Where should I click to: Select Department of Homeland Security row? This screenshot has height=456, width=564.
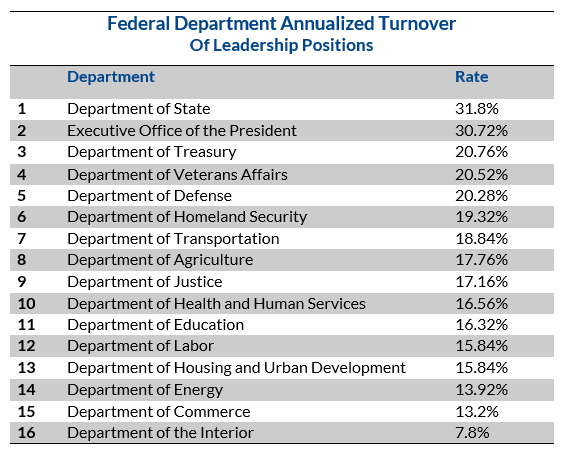282,217
